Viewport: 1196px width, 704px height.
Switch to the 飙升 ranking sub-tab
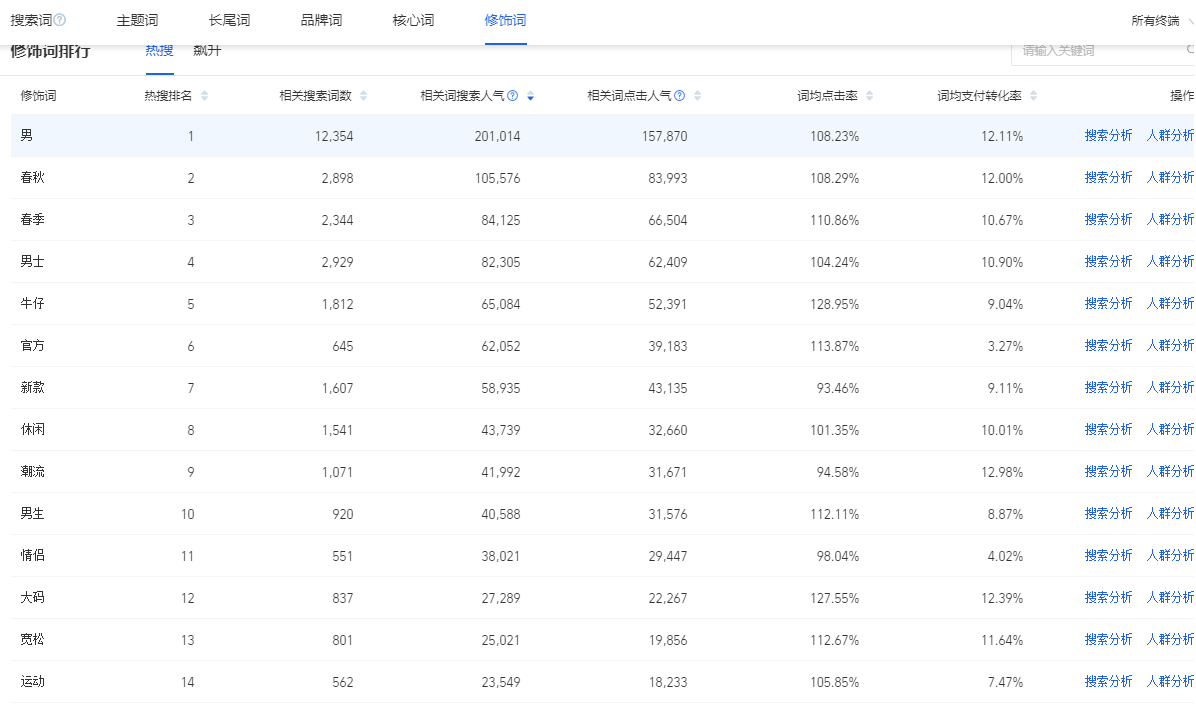click(207, 51)
